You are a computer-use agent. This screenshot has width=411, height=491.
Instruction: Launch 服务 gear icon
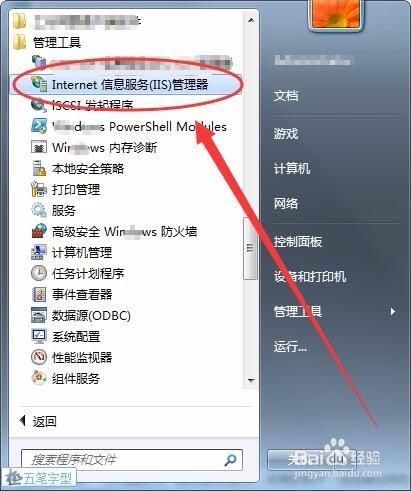click(39, 210)
